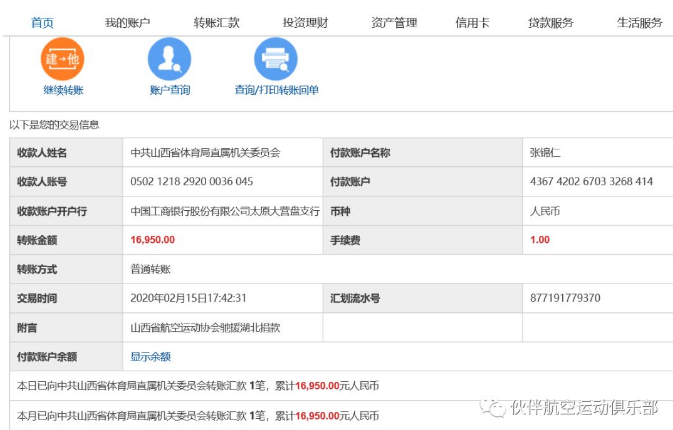673x430 pixels.
Task: Click the 以下是您的交易信息 heading
Action: 55,125
